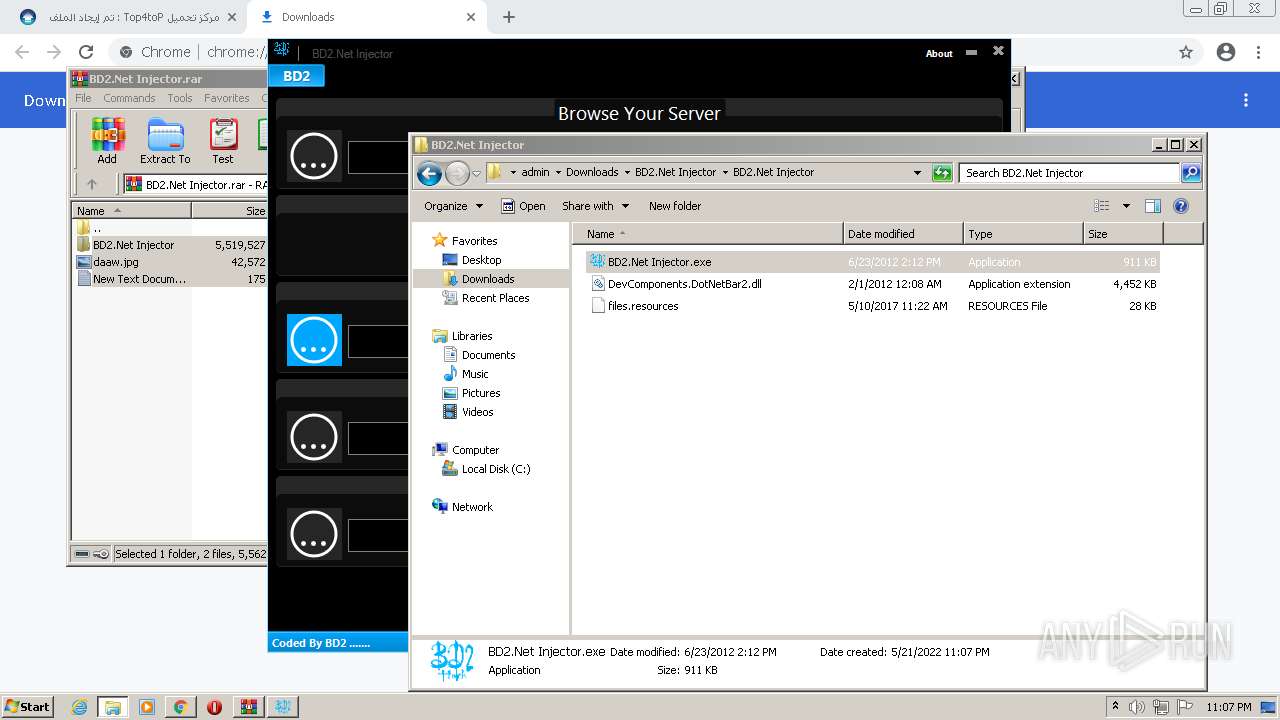Image resolution: width=1280 pixels, height=720 pixels.
Task: Expand view options arrow in Explorer
Action: coord(1126,206)
